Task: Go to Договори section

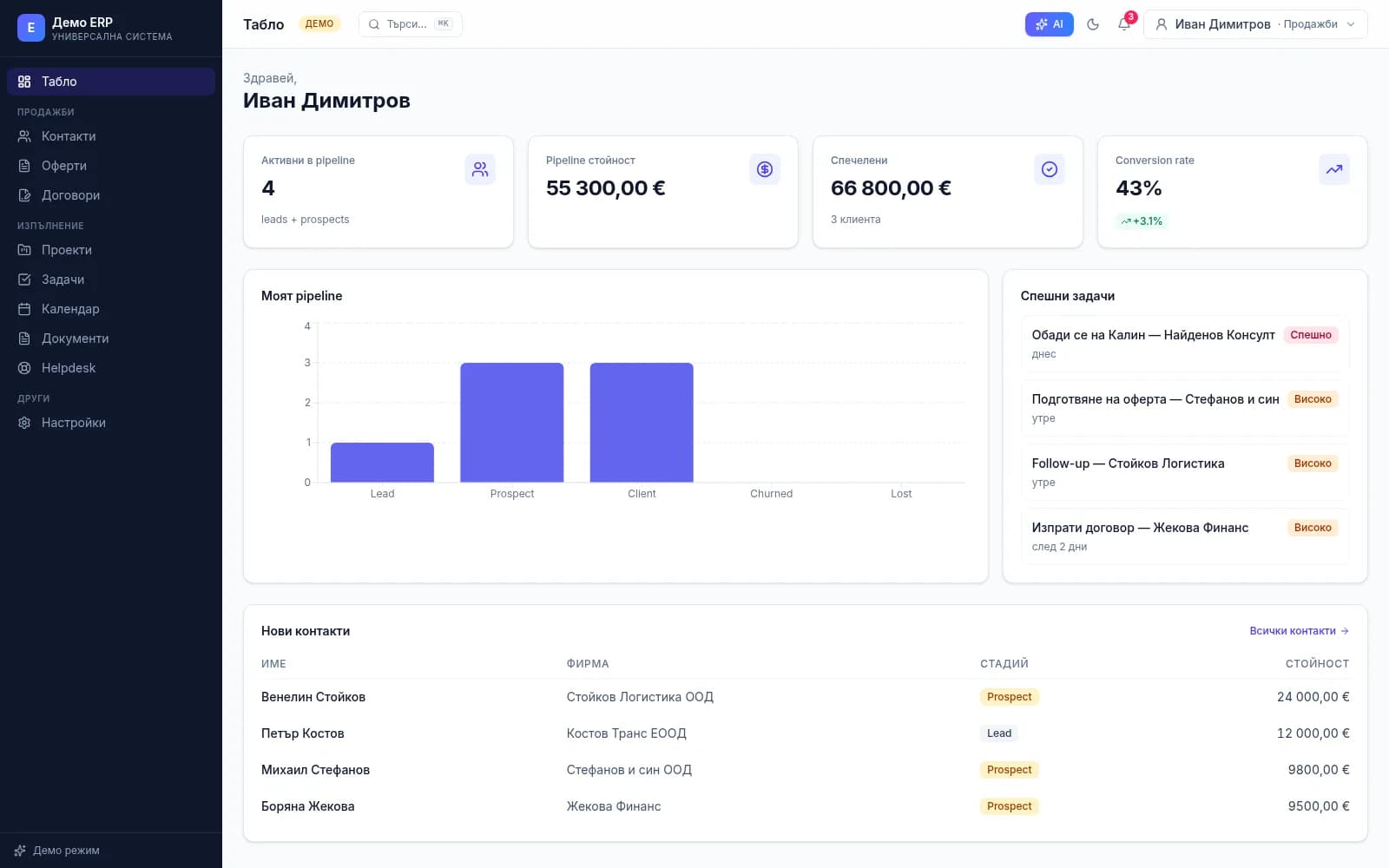Action: 111,195
